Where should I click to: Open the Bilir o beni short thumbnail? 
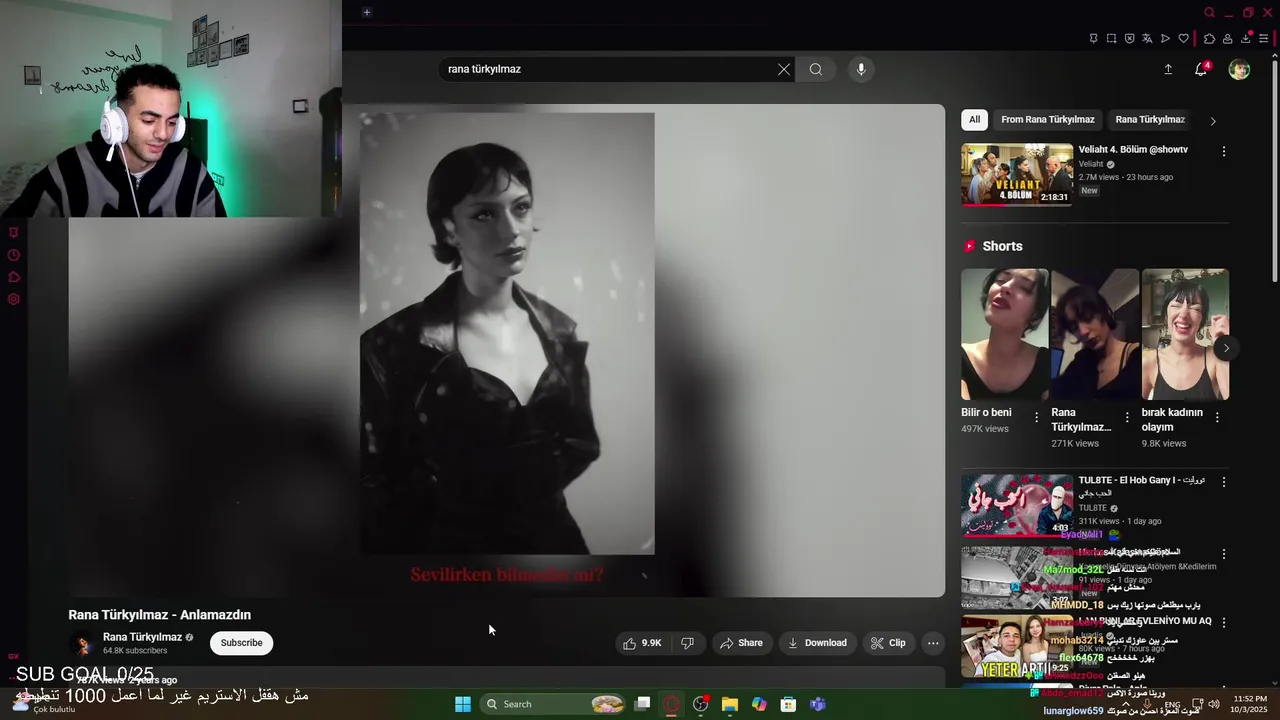tap(1005, 334)
